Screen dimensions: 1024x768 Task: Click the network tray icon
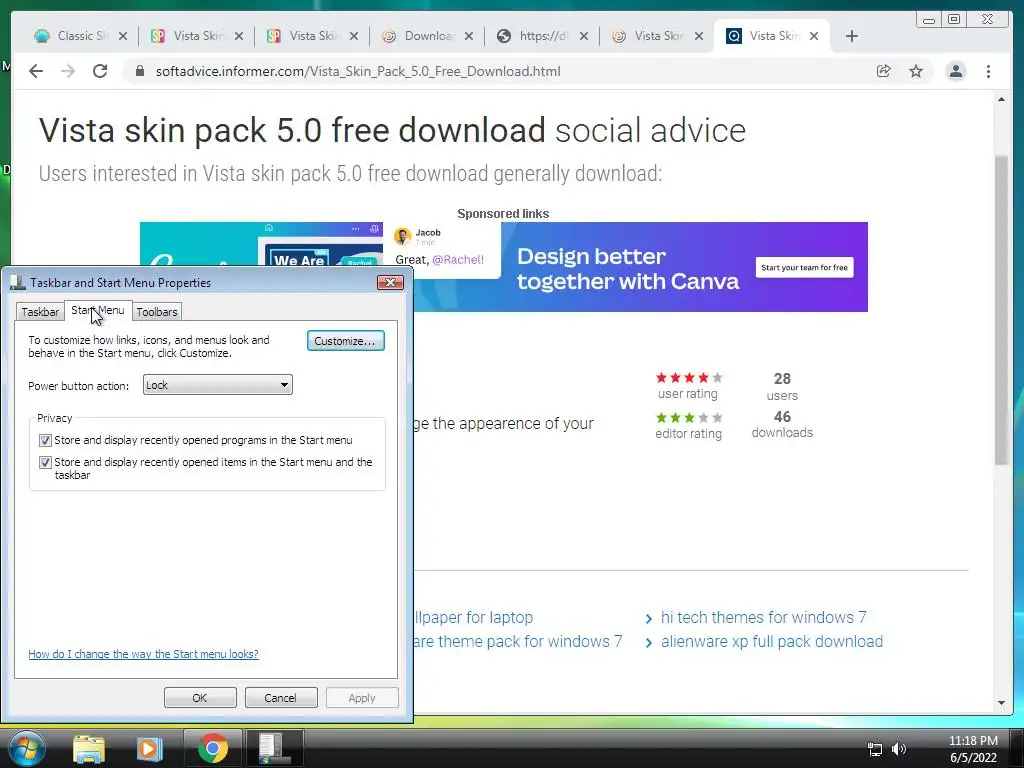click(874, 749)
